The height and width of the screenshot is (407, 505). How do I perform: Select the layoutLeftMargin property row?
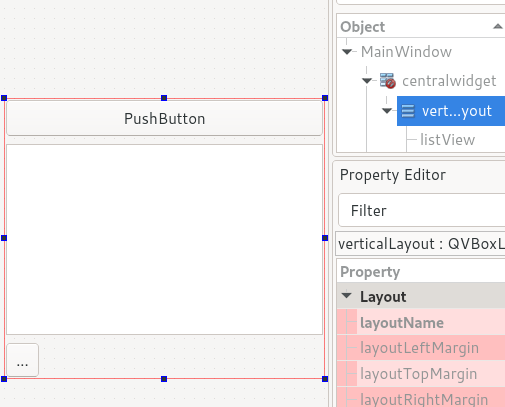pos(421,348)
